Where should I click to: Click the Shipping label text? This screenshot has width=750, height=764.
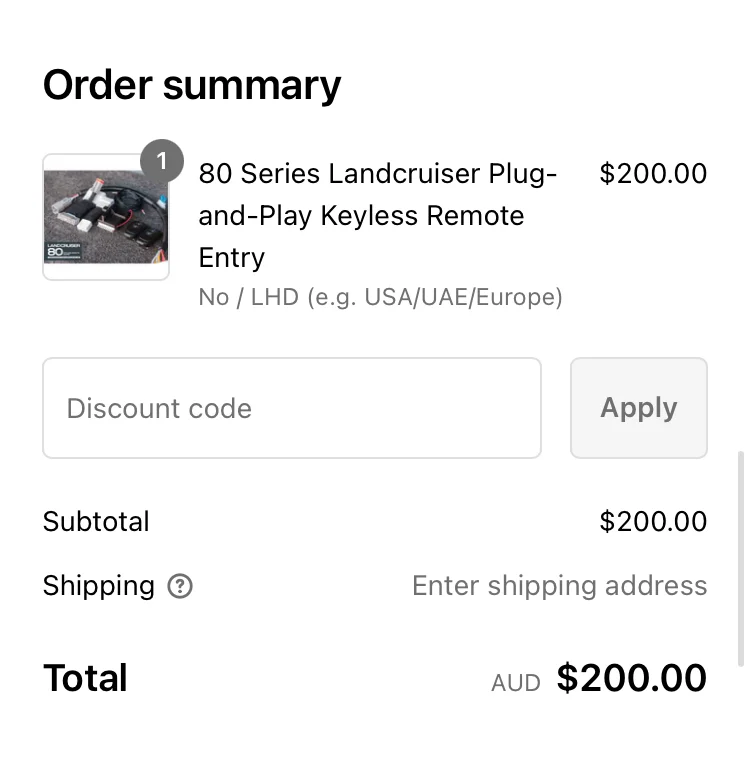pos(98,586)
